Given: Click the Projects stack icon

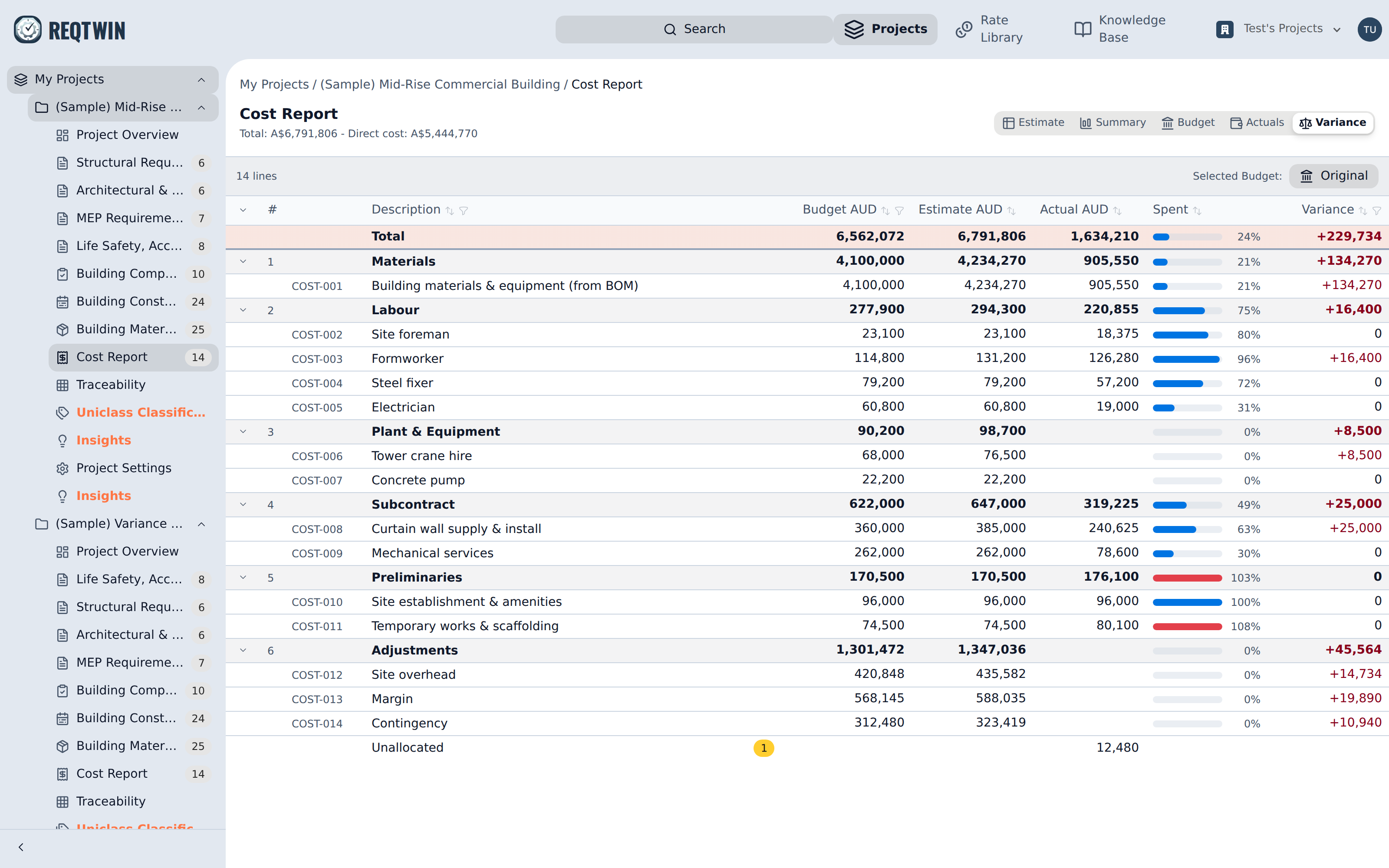Looking at the screenshot, I should point(853,29).
